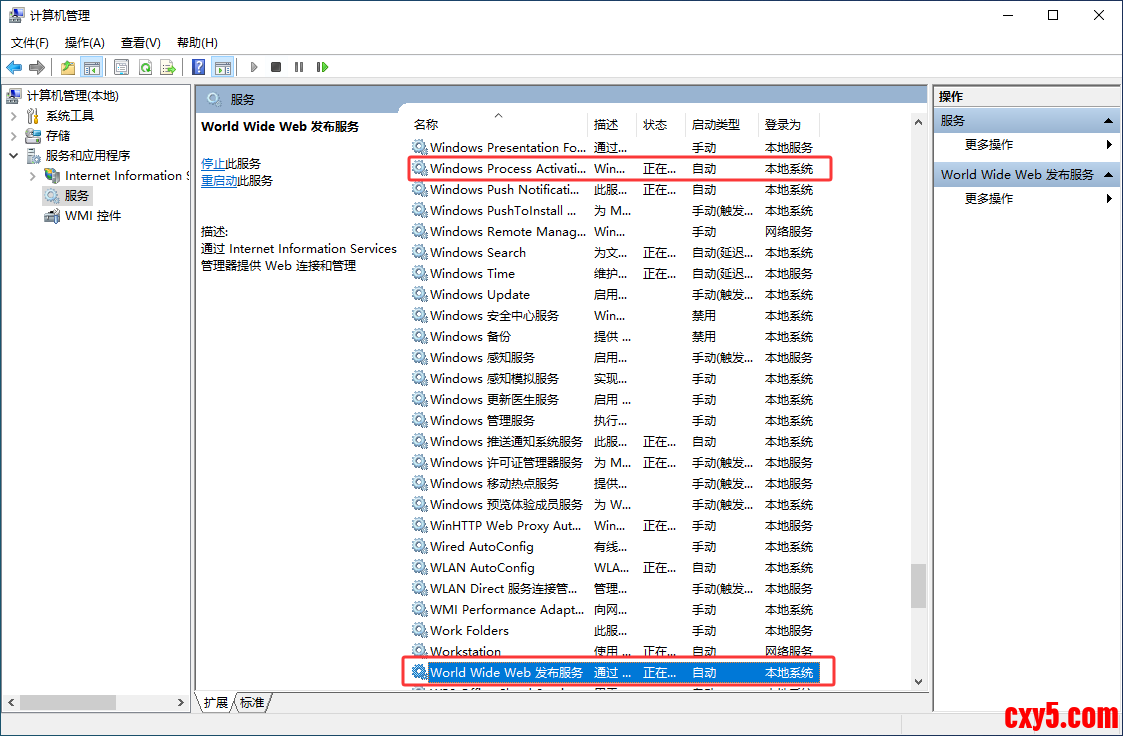Select the Windows Presentation Foundation service row
The image size is (1123, 736).
click(614, 147)
